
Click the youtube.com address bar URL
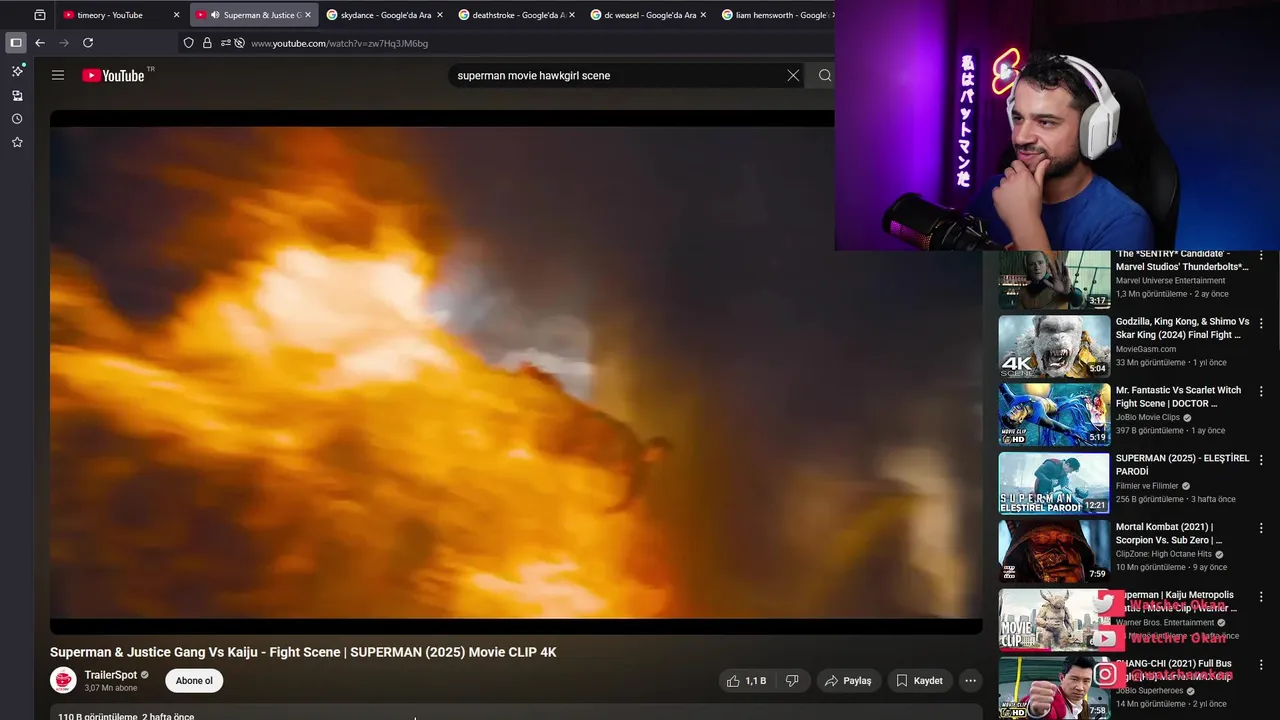tap(339, 43)
